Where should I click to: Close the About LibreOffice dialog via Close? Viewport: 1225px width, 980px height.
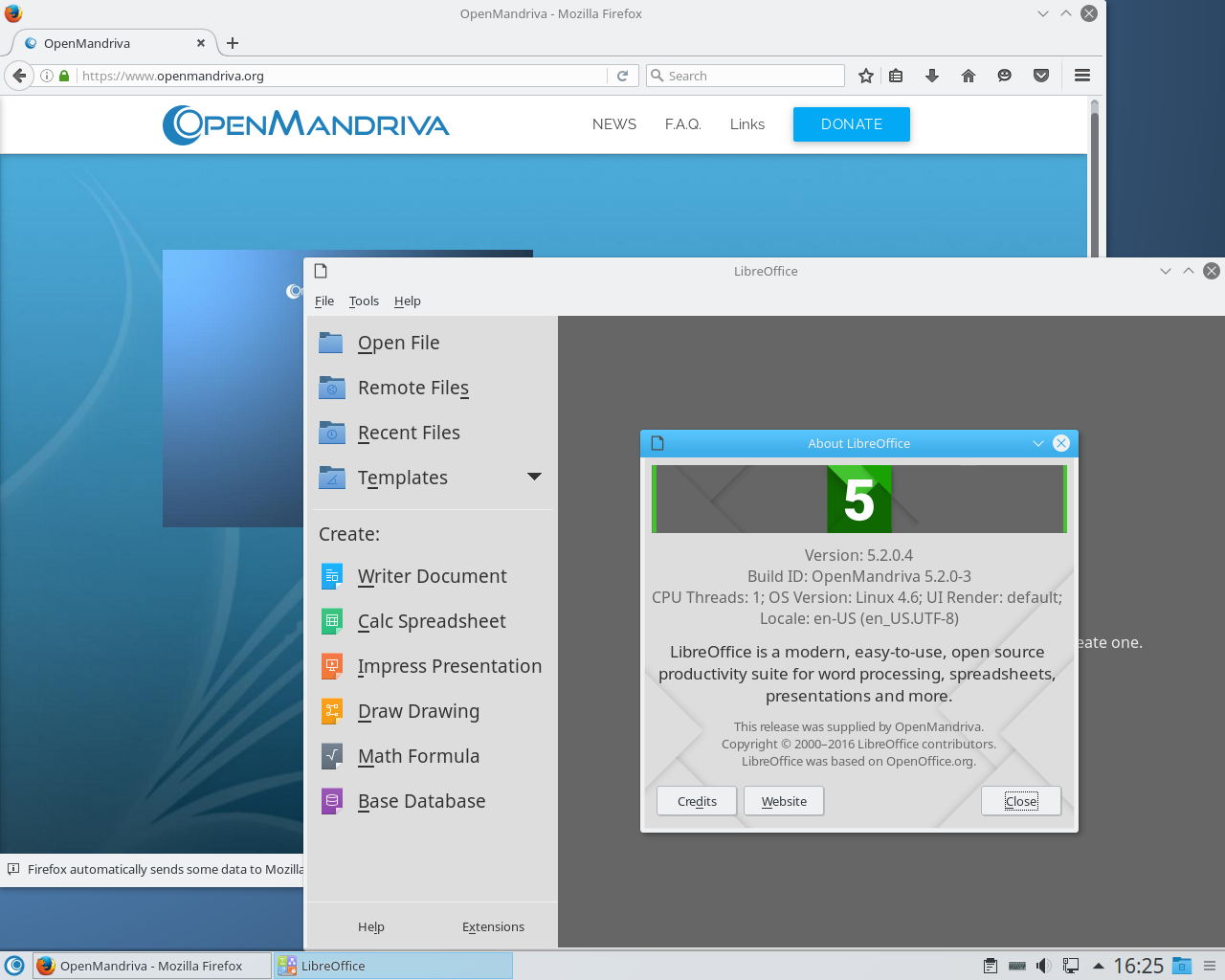(x=1021, y=801)
